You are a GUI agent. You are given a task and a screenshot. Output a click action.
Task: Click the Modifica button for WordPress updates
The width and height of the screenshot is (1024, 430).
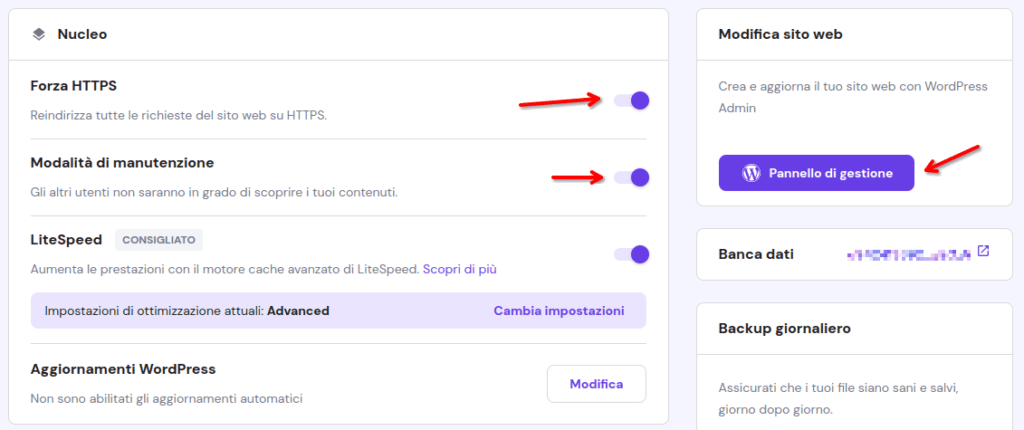tap(596, 384)
